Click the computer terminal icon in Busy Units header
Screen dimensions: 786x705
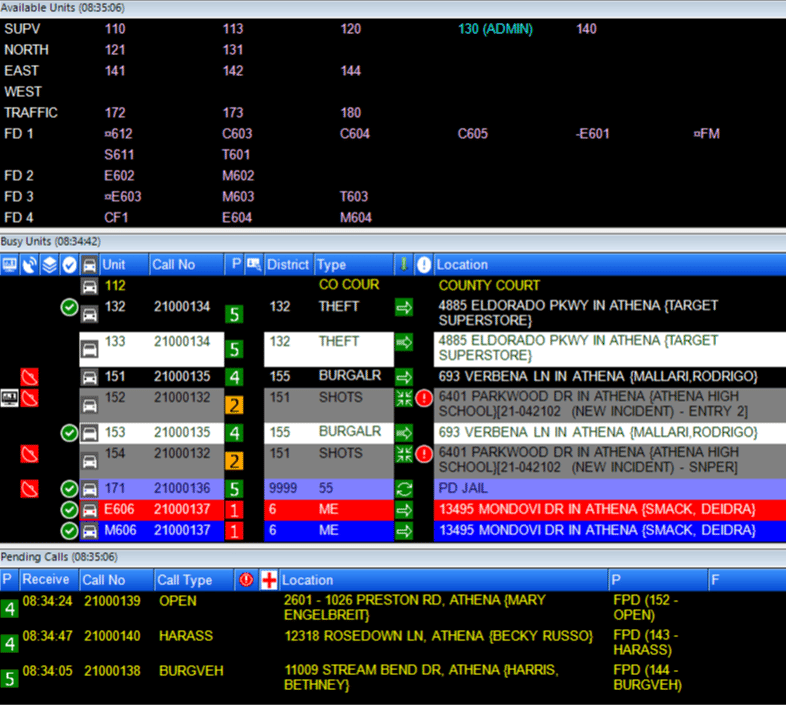click(x=9, y=265)
